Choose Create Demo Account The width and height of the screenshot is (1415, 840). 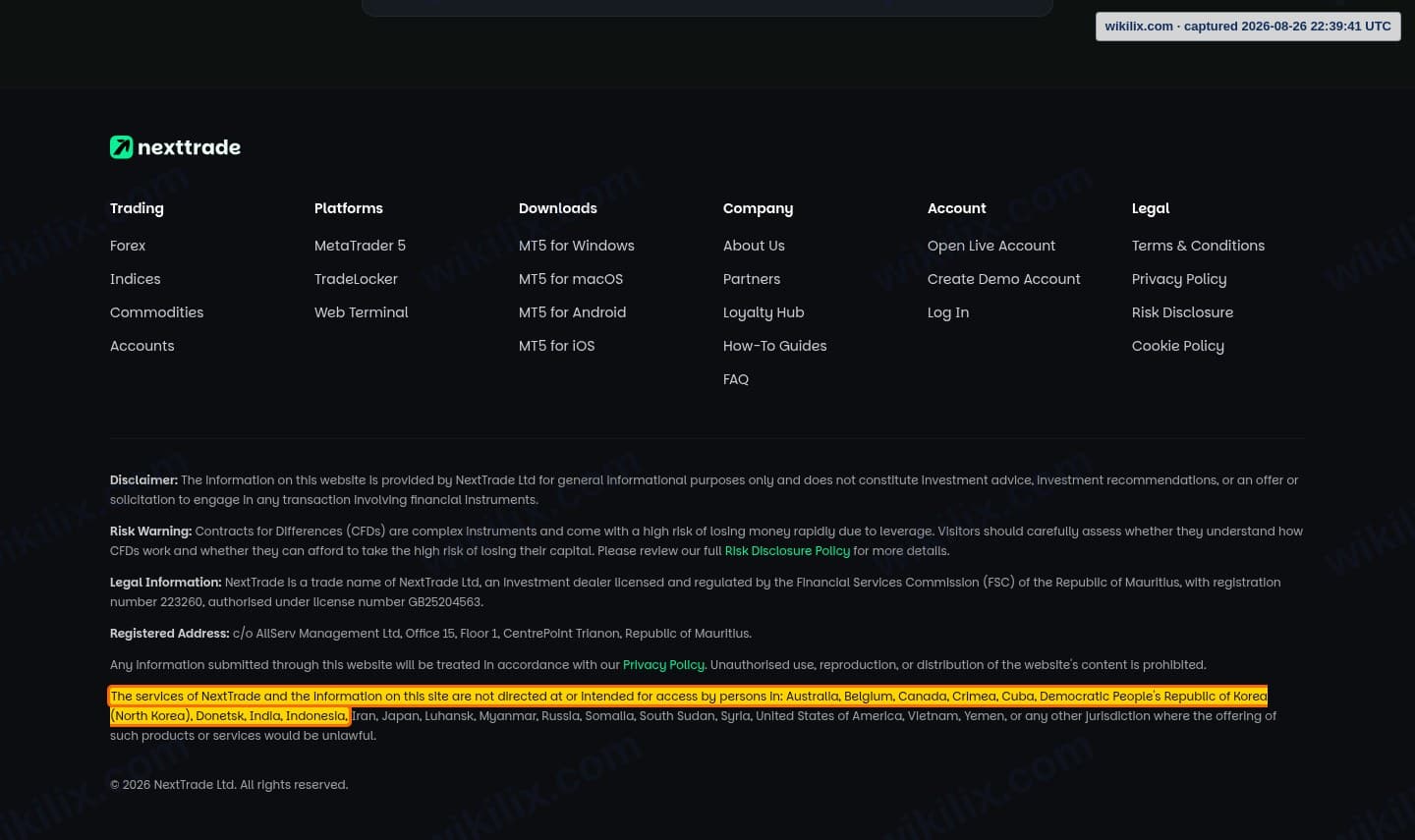pos(1004,279)
